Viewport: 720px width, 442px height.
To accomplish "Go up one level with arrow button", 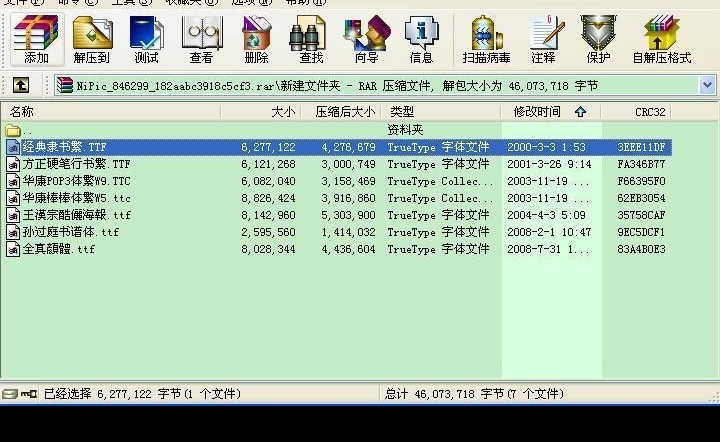I will coord(21,85).
